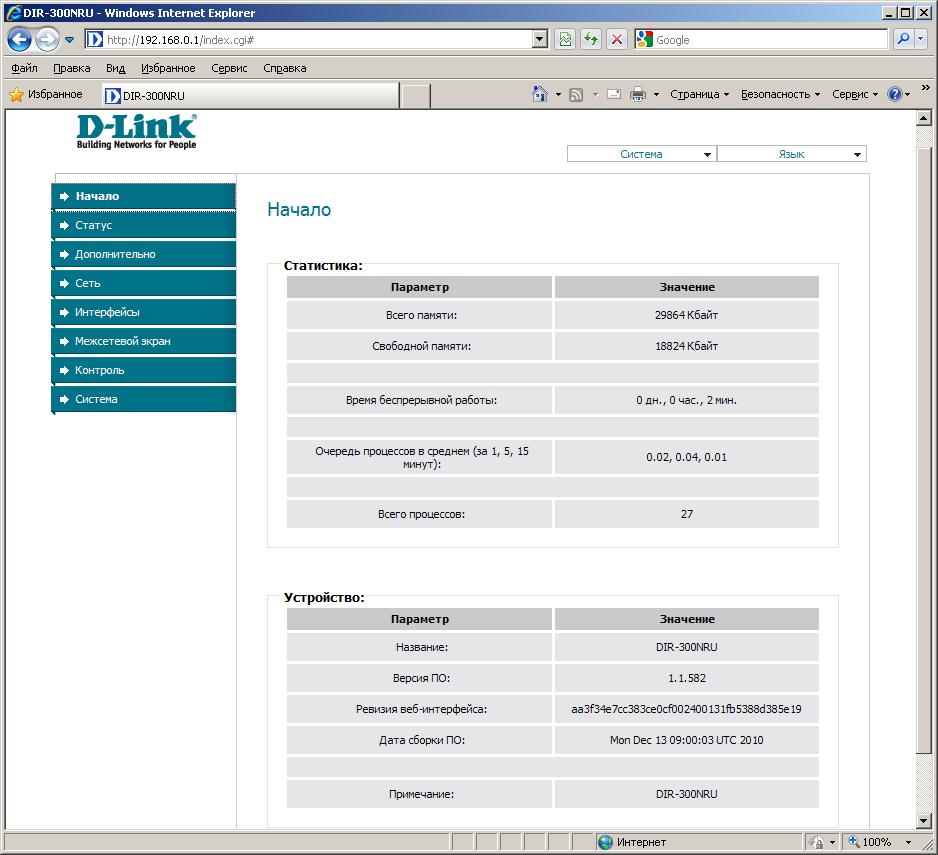
Task: Open the Home button dropdown arrow
Action: (558, 95)
